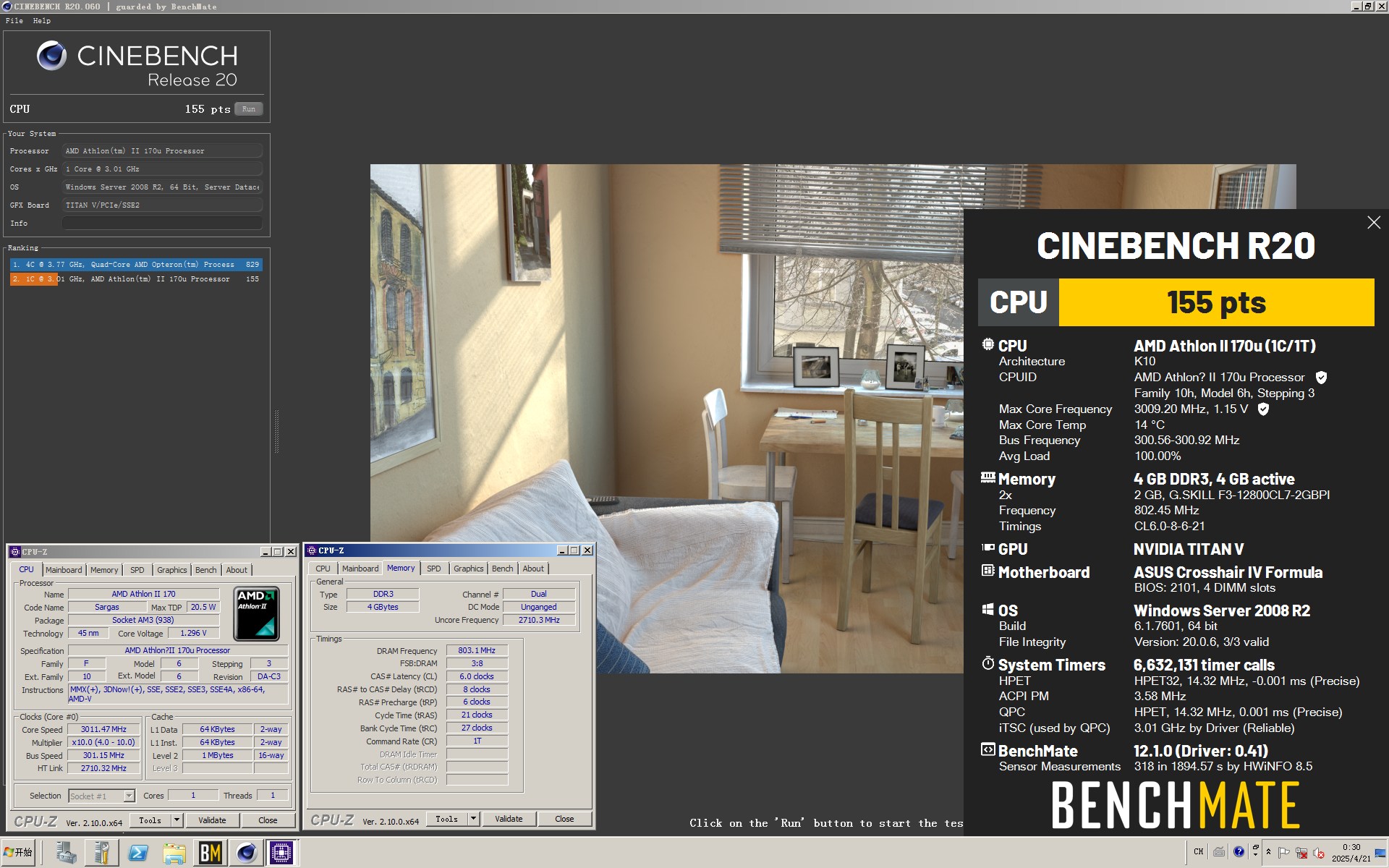This screenshot has width=1389, height=868.
Task: Click the empty Info field in Your System
Action: click(x=162, y=224)
